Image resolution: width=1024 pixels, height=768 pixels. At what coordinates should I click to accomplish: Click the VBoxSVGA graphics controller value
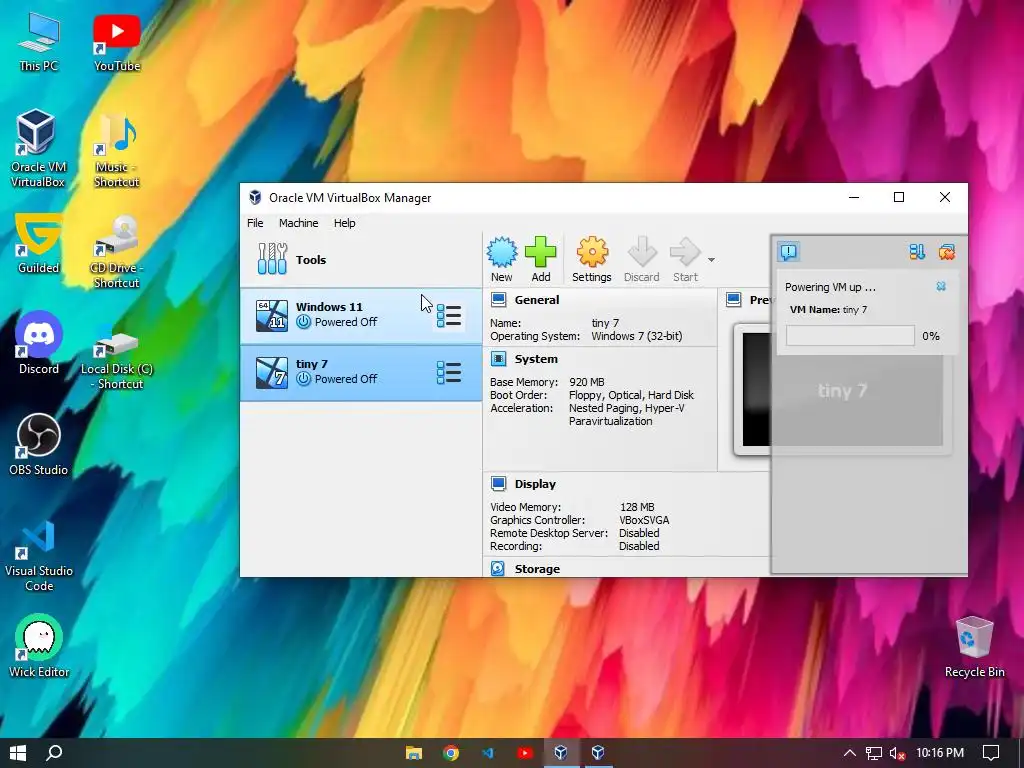coord(644,520)
